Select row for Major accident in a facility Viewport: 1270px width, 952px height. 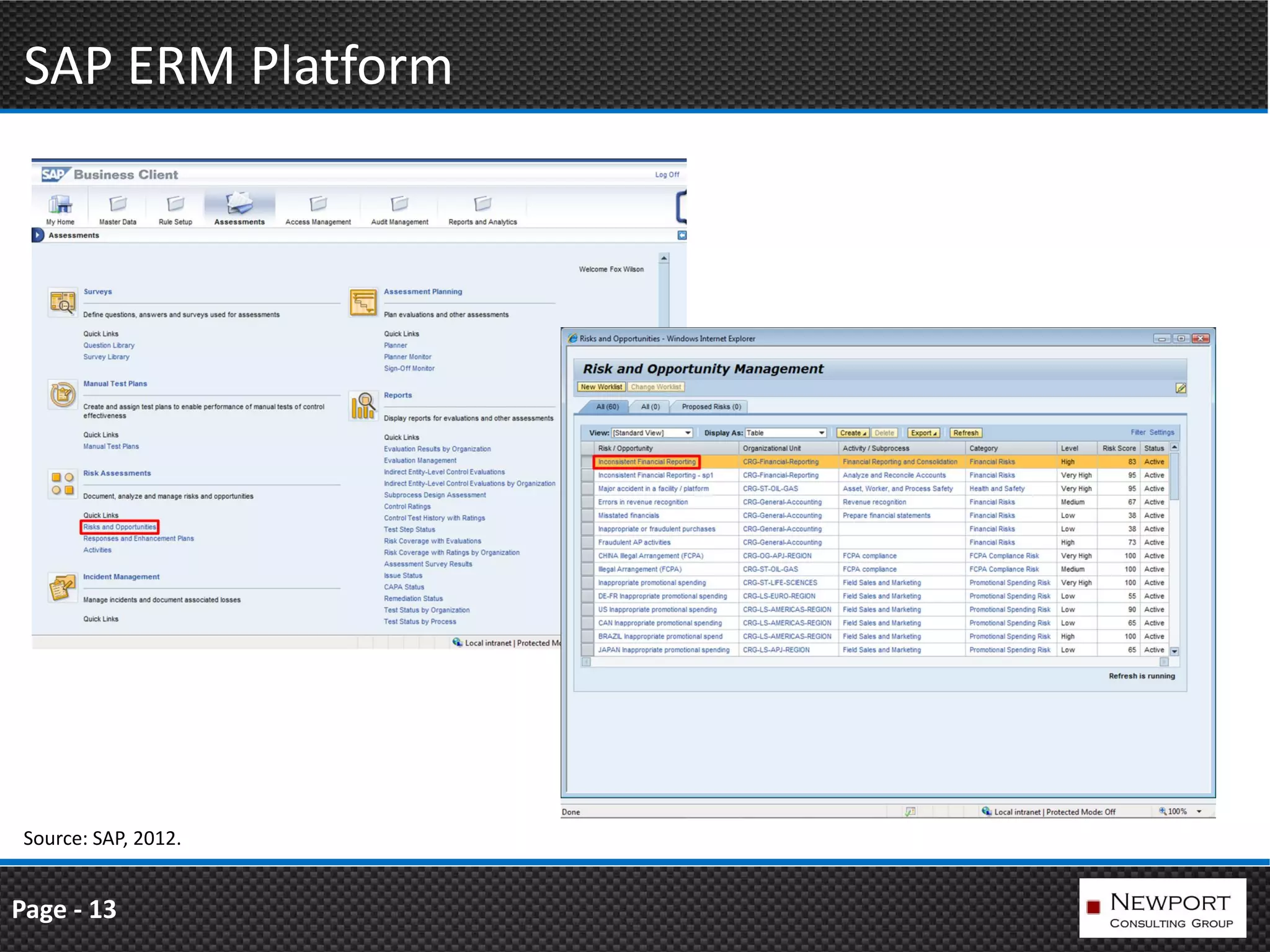[x=587, y=489]
